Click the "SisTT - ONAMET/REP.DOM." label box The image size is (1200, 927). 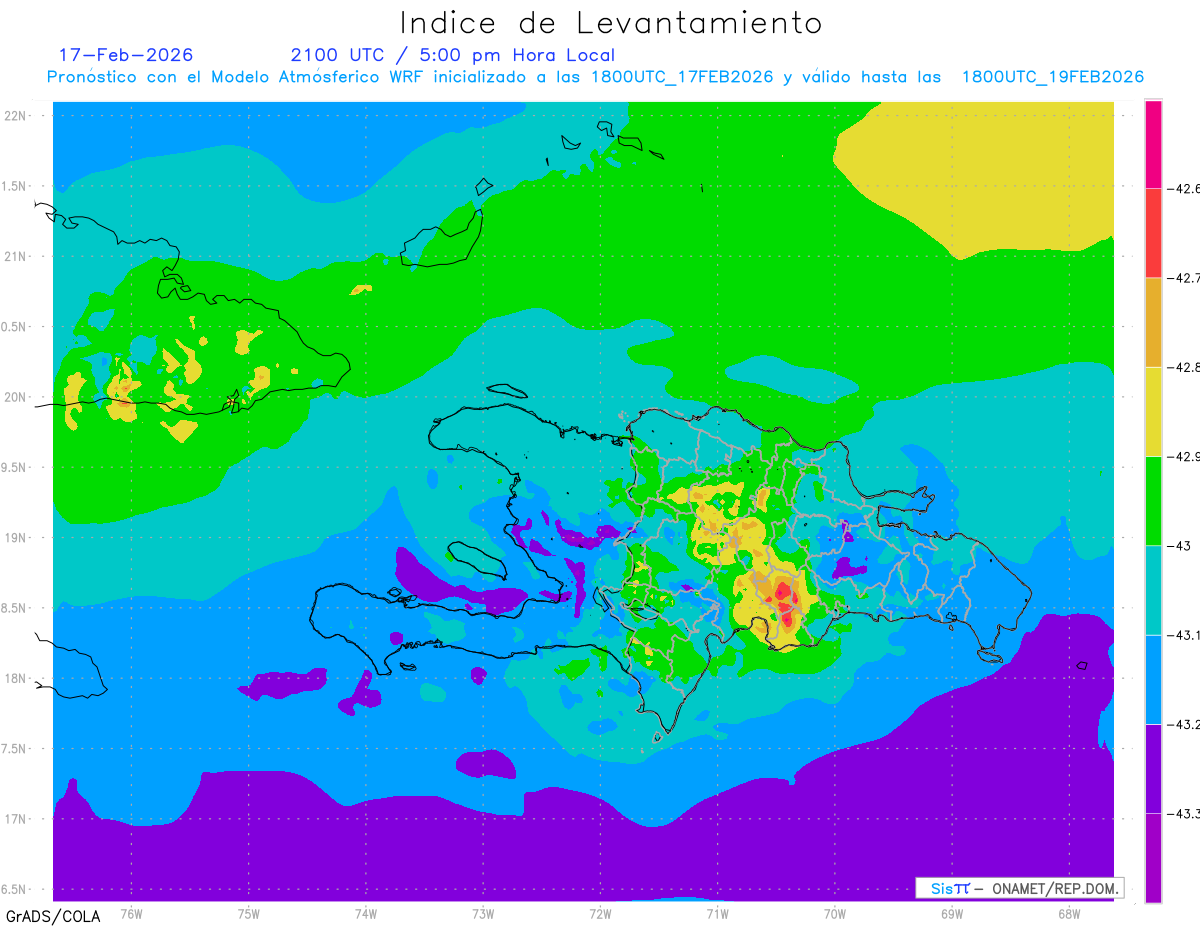1020,888
